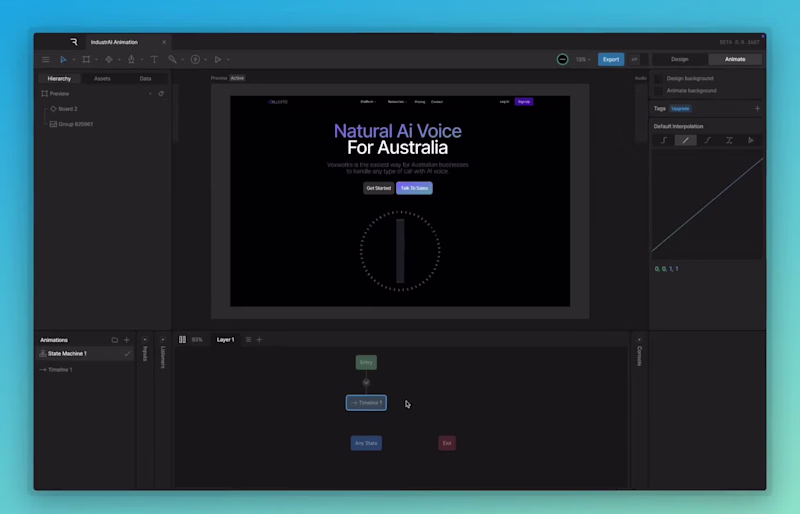This screenshot has height=514, width=800.
Task: Pause the state machine playback
Action: pos(182,339)
